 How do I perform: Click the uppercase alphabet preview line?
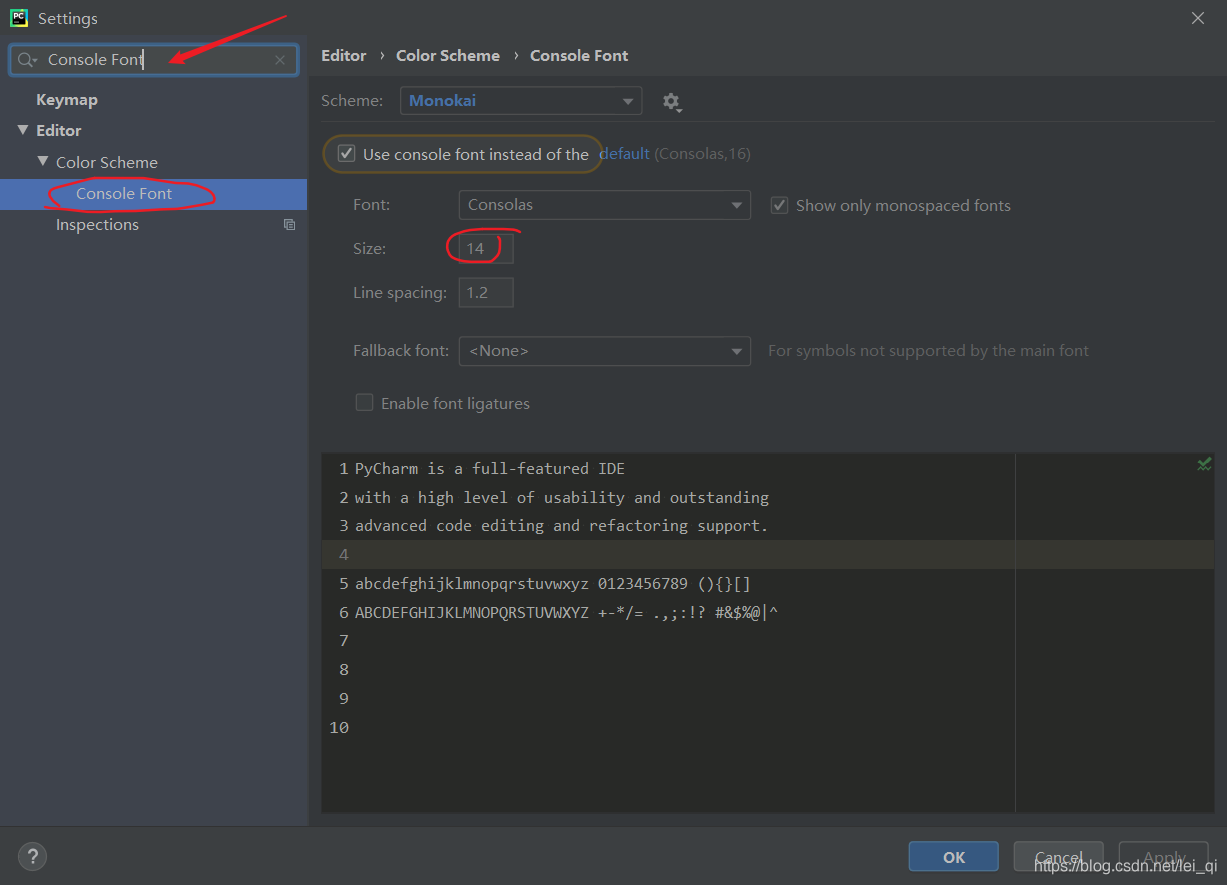tap(567, 613)
